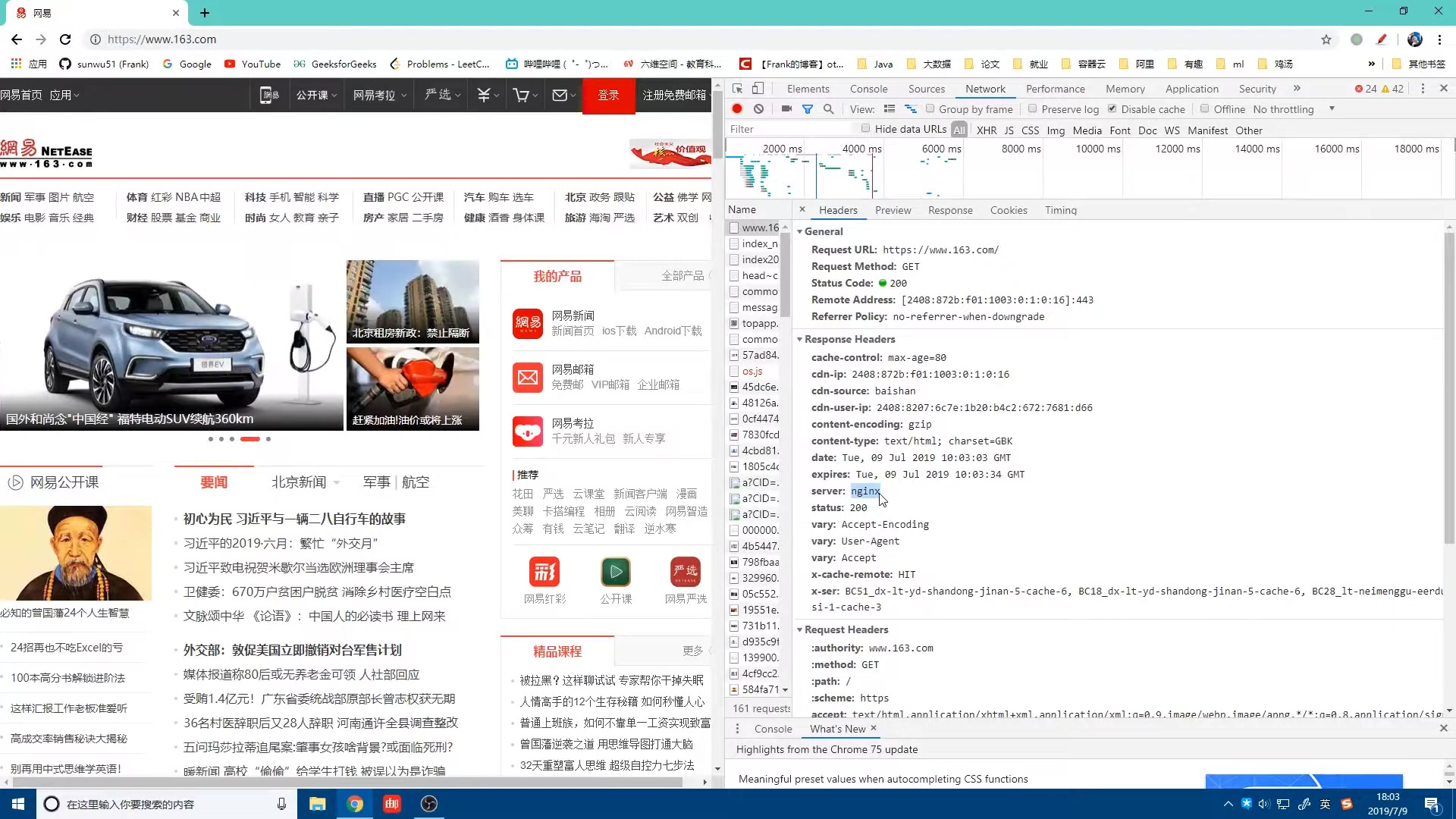Click the NetEase mail envelope icon
The height and width of the screenshot is (819, 1456).
coord(560,96)
